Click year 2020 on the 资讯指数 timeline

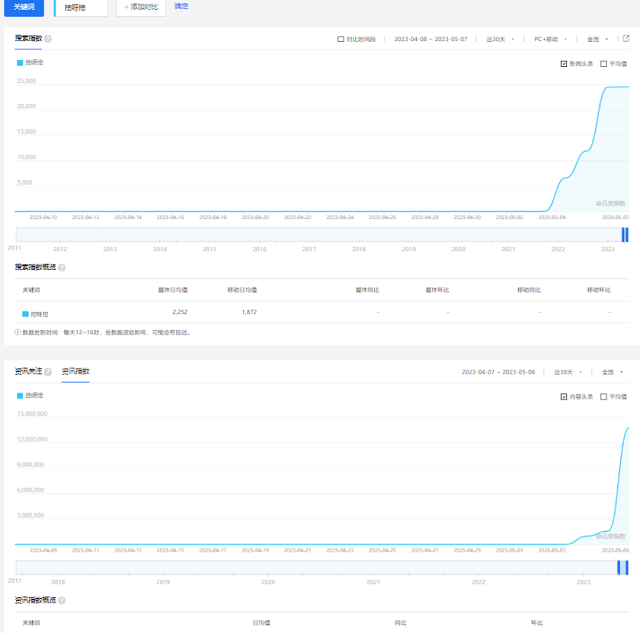click(268, 582)
